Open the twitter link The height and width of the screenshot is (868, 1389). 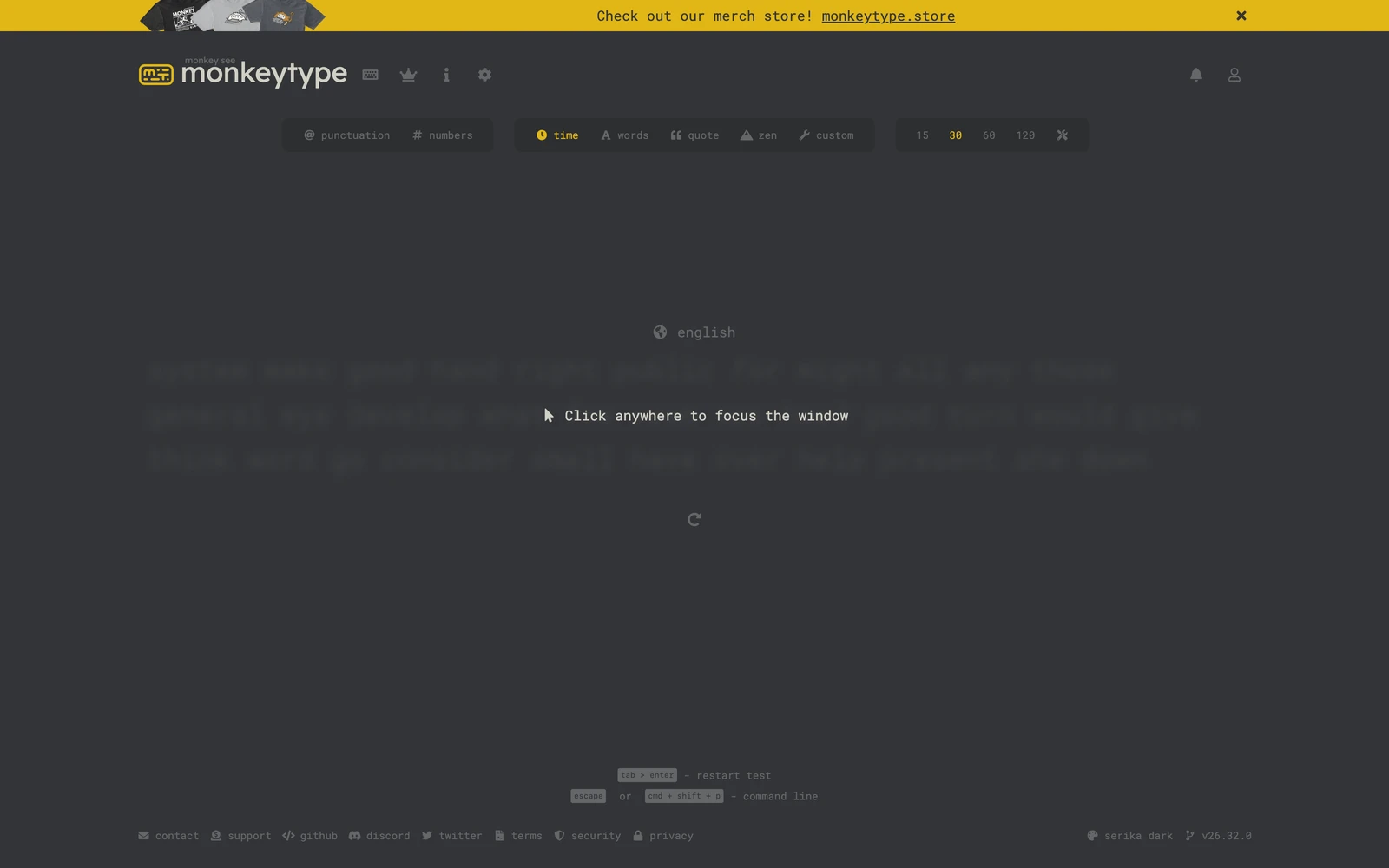pos(452,836)
